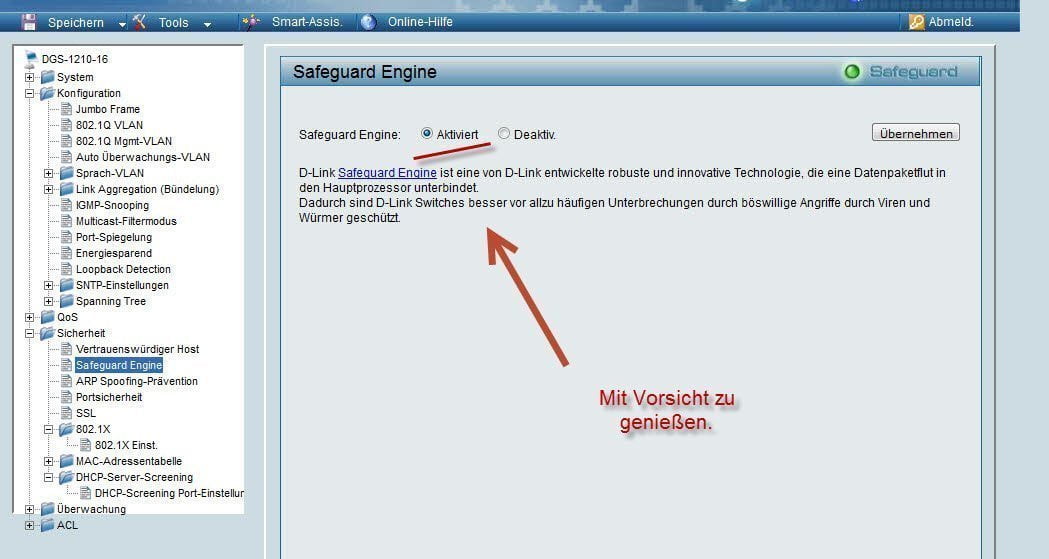This screenshot has width=1049, height=559.
Task: Click the DHCP-Server-Screening folder icon
Action: click(x=66, y=477)
